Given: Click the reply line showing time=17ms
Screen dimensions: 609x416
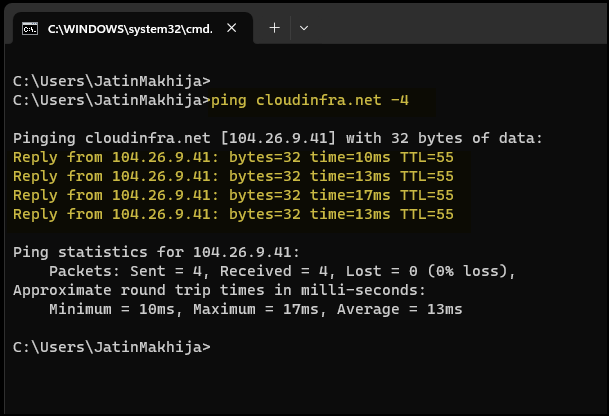Looking at the screenshot, I should (233, 195).
